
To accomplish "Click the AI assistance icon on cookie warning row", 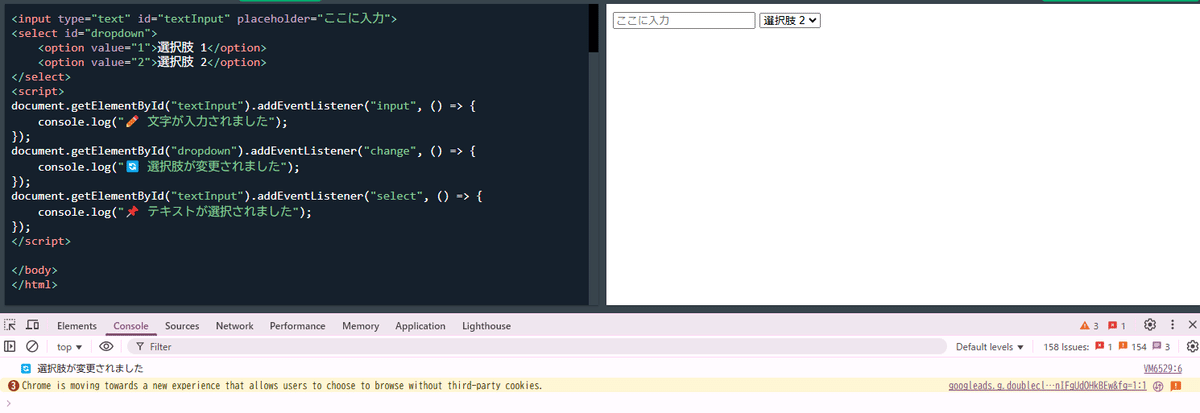I will coord(1157,386).
